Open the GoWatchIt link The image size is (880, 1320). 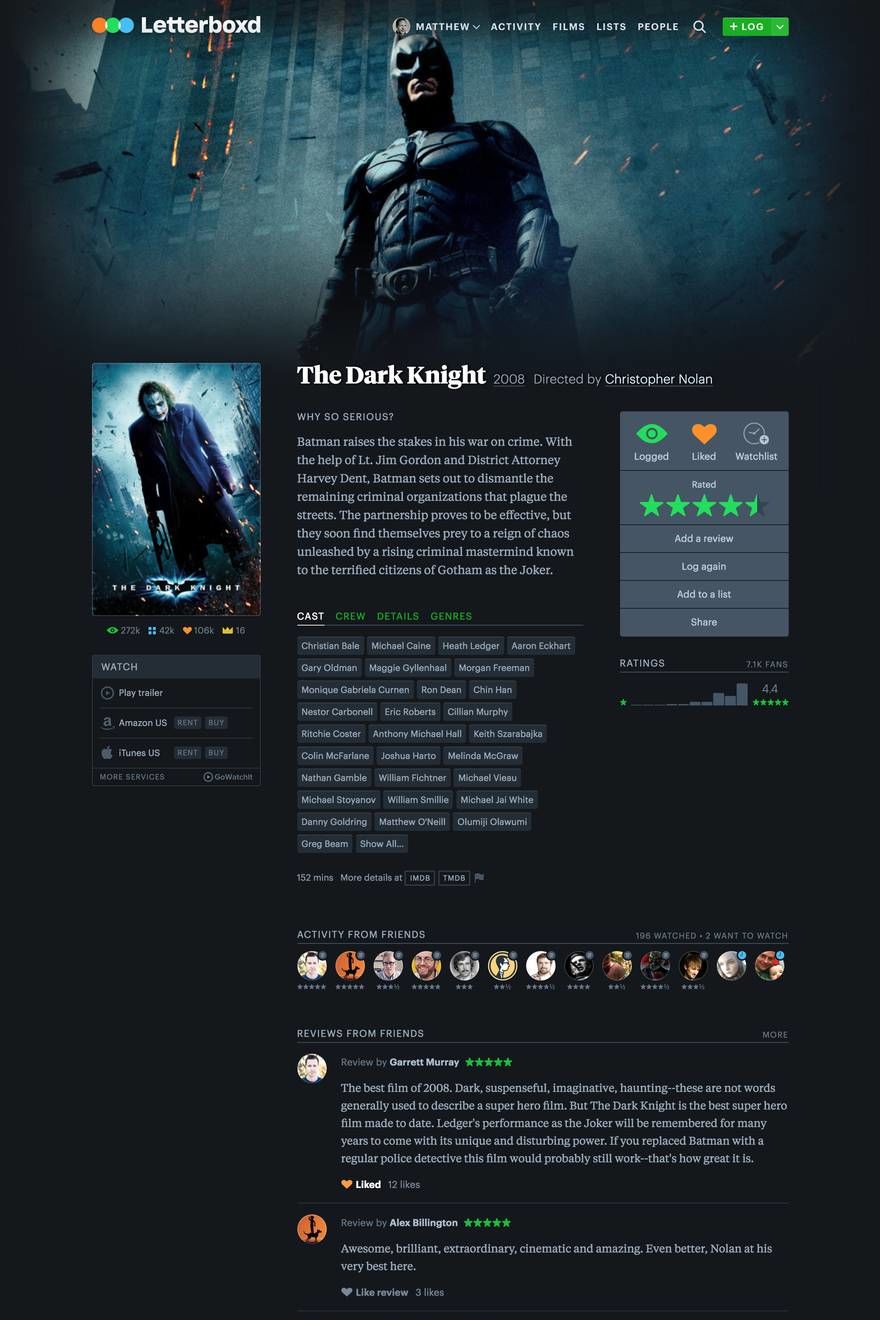[228, 777]
